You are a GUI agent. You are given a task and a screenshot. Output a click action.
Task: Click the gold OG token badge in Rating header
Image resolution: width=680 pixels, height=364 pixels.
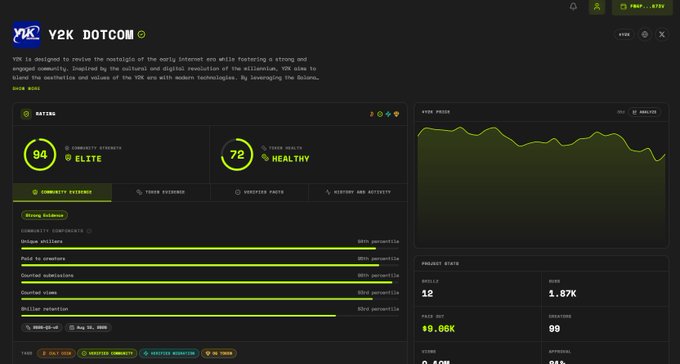pos(396,114)
